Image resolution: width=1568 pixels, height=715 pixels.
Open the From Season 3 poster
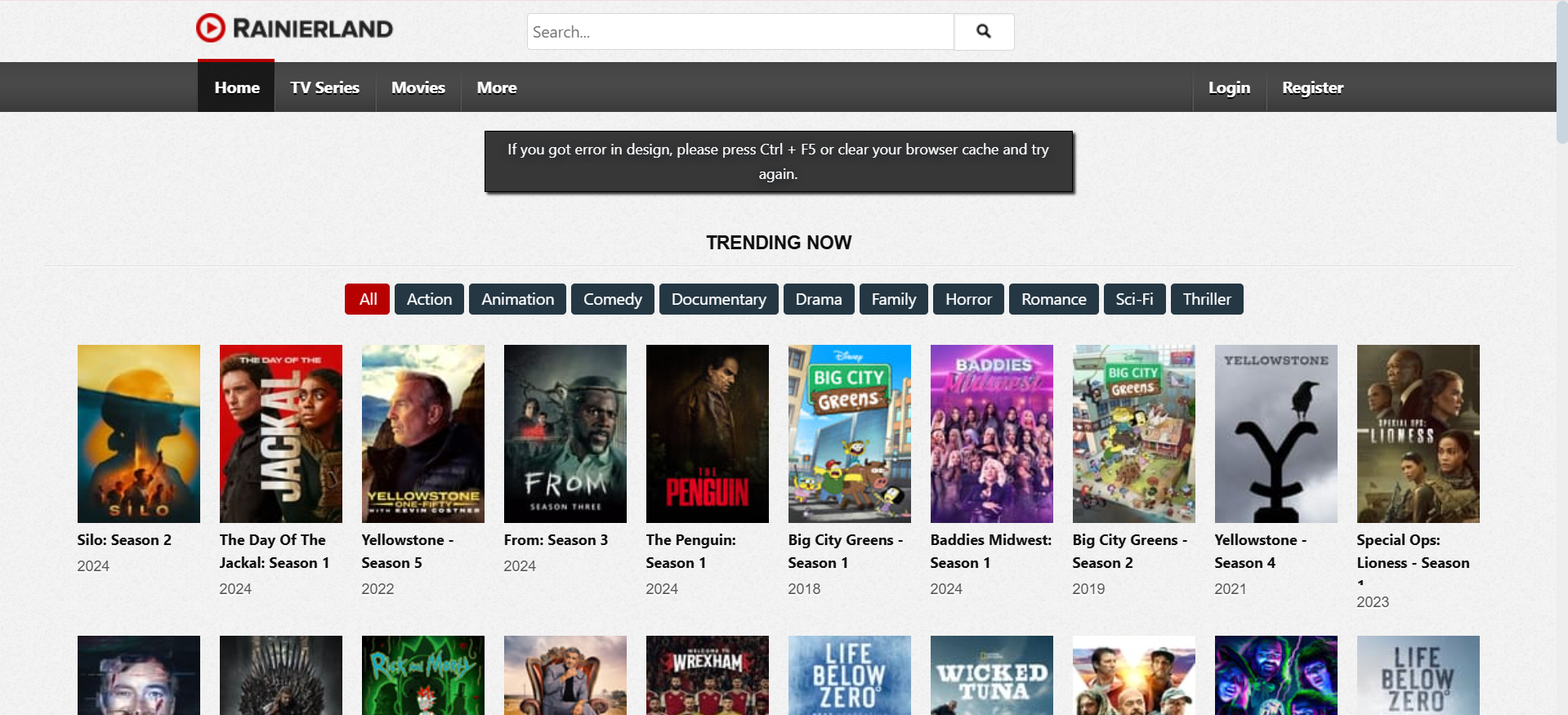coord(565,434)
